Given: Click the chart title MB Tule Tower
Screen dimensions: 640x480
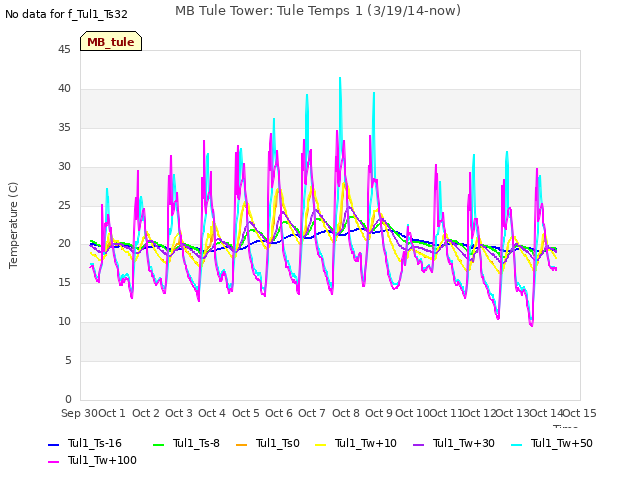Looking at the screenshot, I should point(318,11).
